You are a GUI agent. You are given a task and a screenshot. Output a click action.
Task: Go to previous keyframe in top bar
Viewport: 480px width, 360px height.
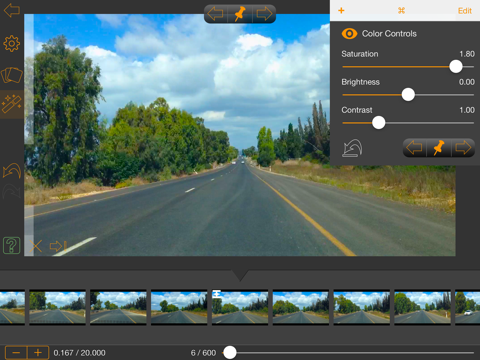(x=215, y=14)
